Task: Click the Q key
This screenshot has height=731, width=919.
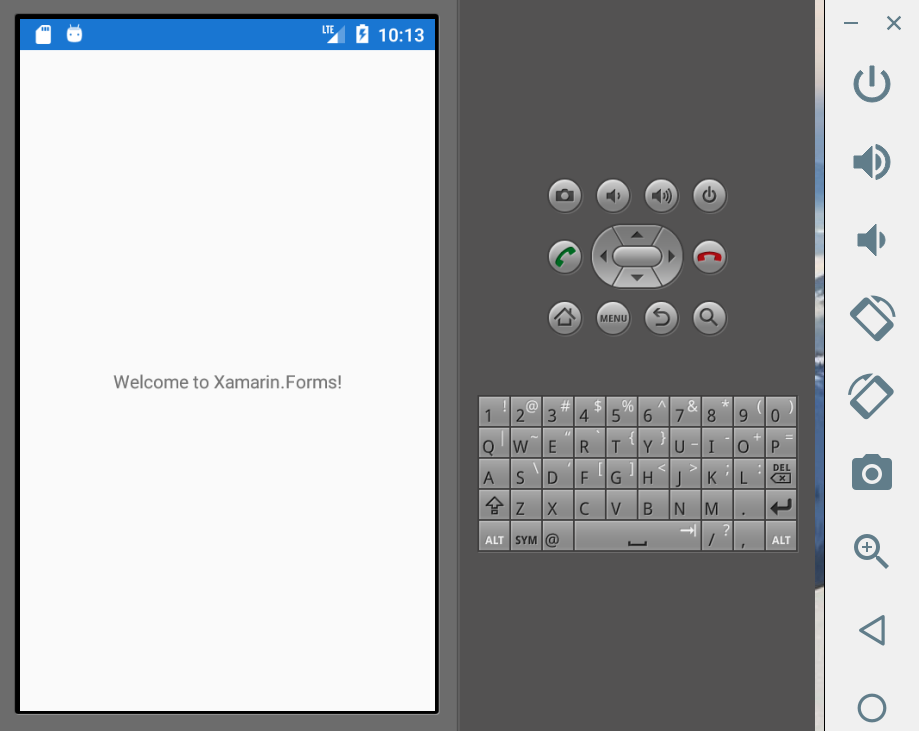Action: pos(494,443)
